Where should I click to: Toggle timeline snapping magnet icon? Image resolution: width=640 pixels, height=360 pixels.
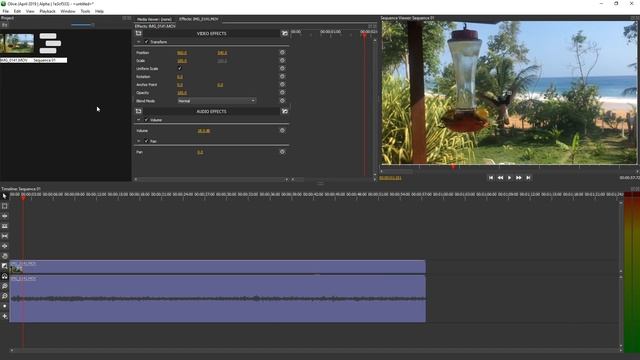[4, 276]
